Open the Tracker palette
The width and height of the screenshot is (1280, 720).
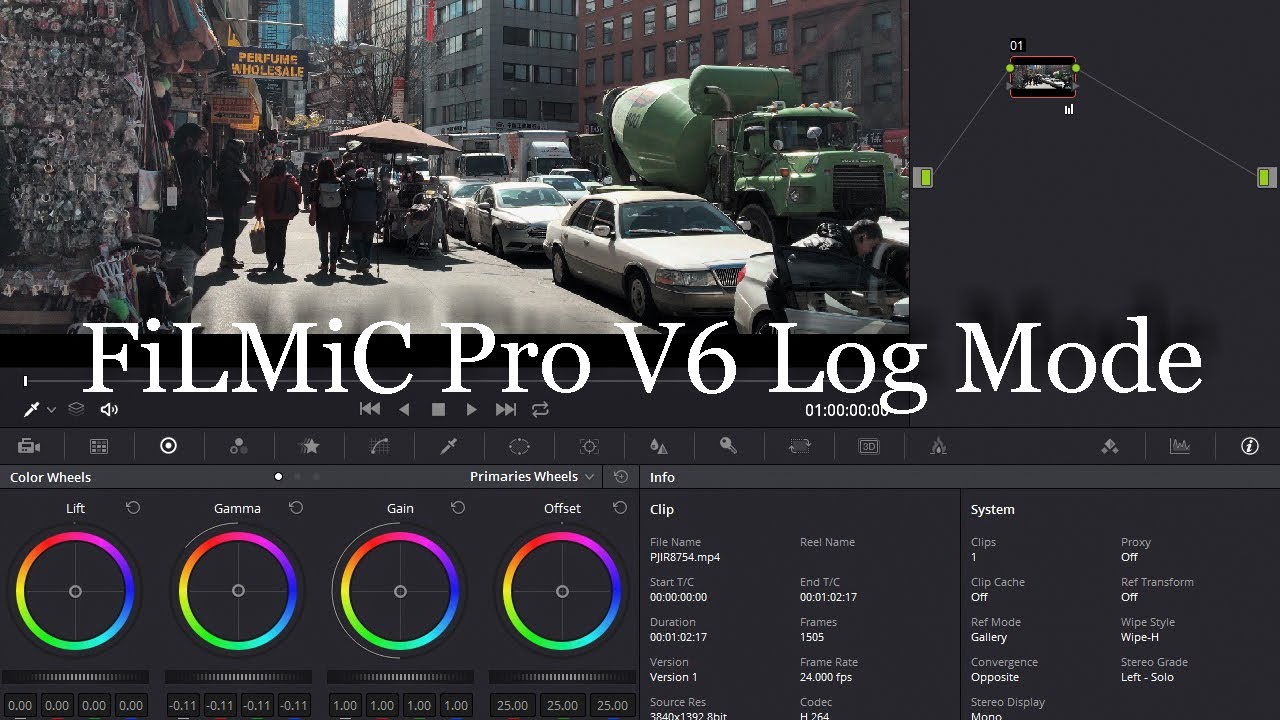point(589,446)
